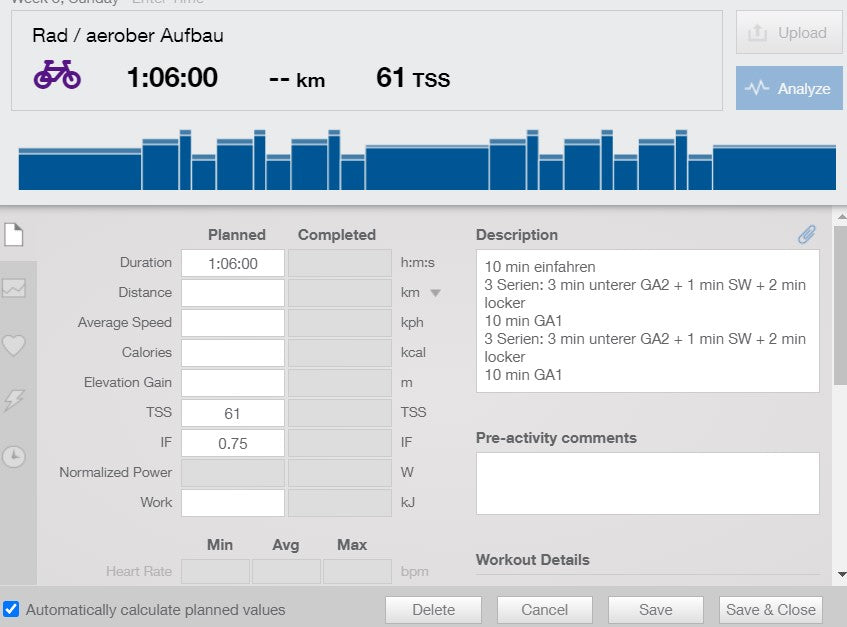
Task: Click inside the Duration field
Action: (232, 263)
